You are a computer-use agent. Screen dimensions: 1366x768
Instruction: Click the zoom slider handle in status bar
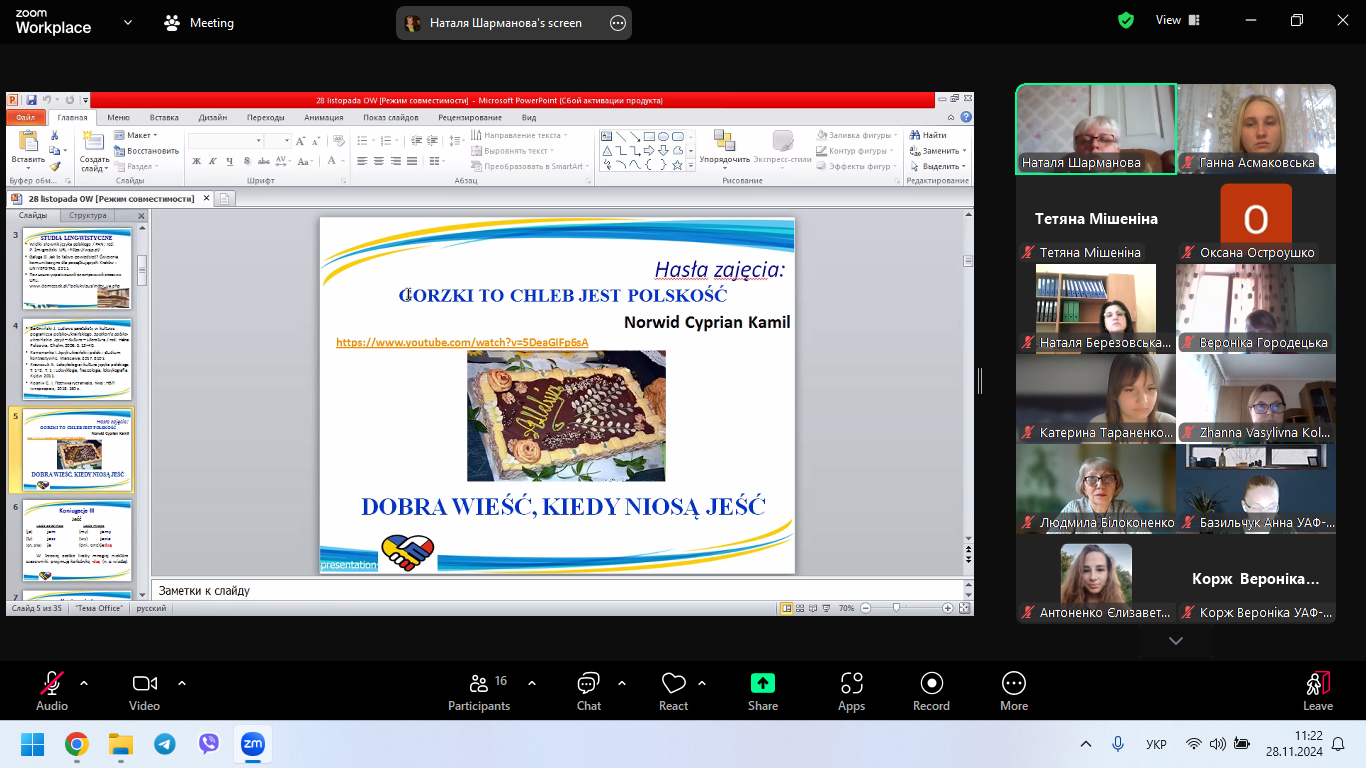(x=897, y=608)
